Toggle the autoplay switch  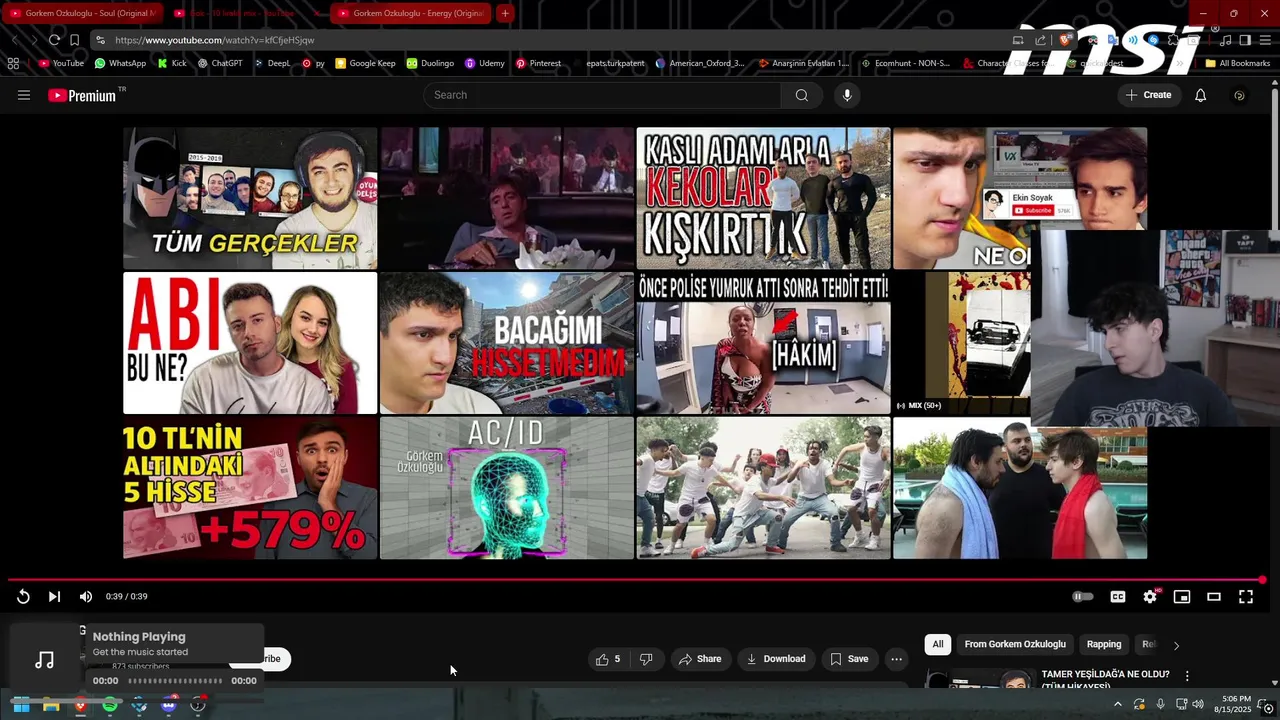pos(1083,597)
